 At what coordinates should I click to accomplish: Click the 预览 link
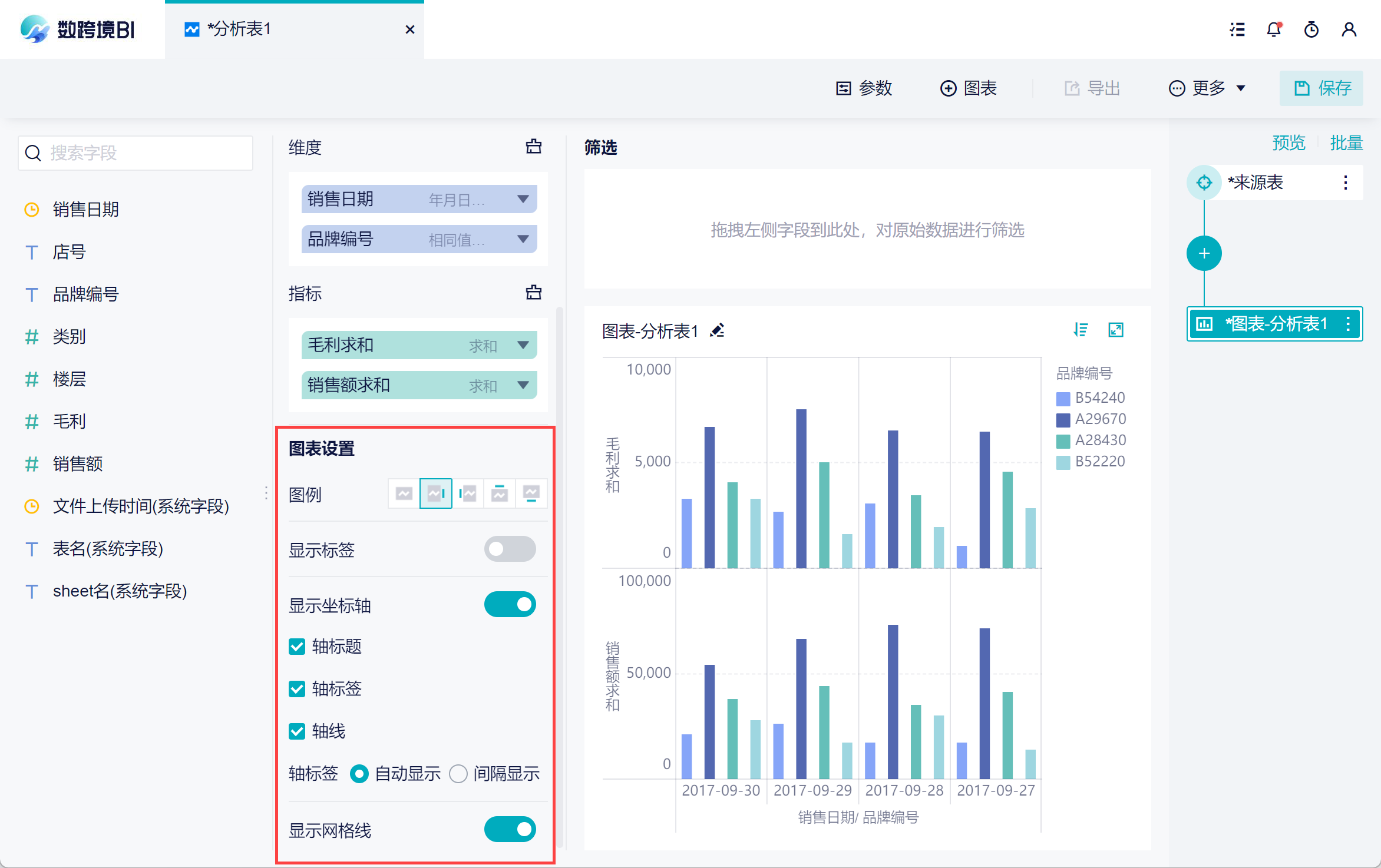pos(1289,143)
